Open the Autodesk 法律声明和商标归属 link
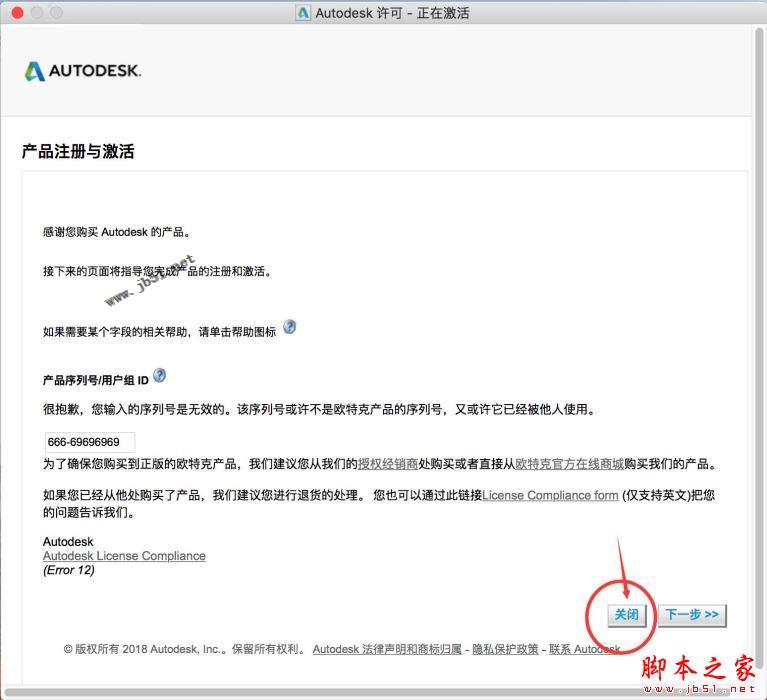 (x=387, y=650)
